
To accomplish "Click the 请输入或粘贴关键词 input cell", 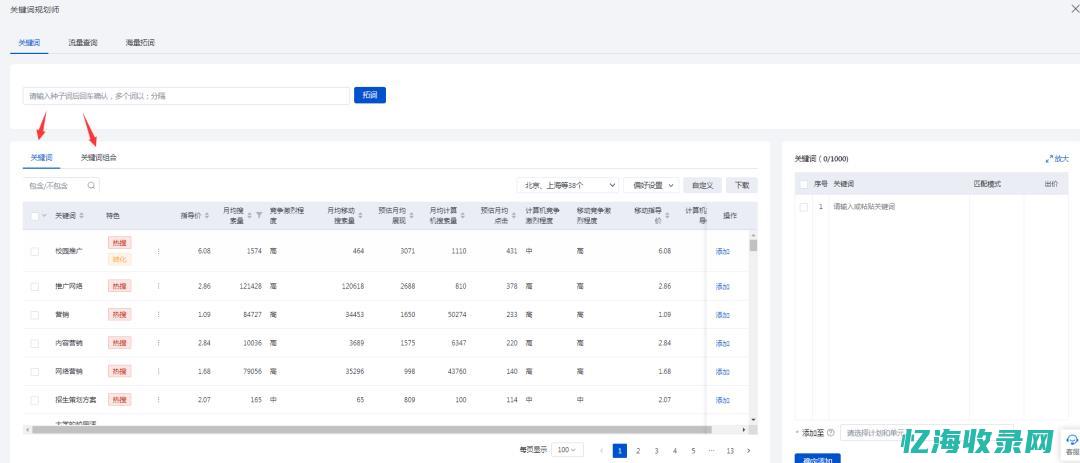I will (x=899, y=207).
